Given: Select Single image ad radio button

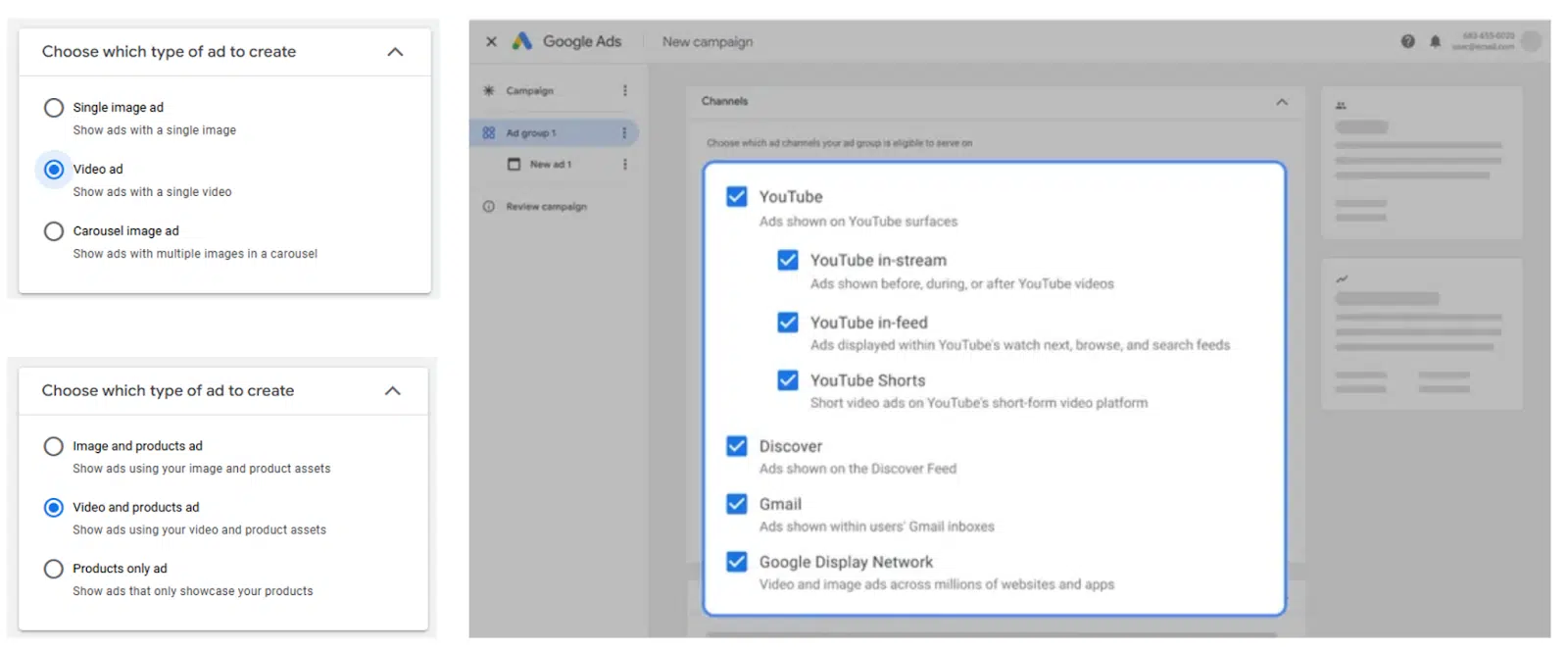Looking at the screenshot, I should [x=54, y=108].
